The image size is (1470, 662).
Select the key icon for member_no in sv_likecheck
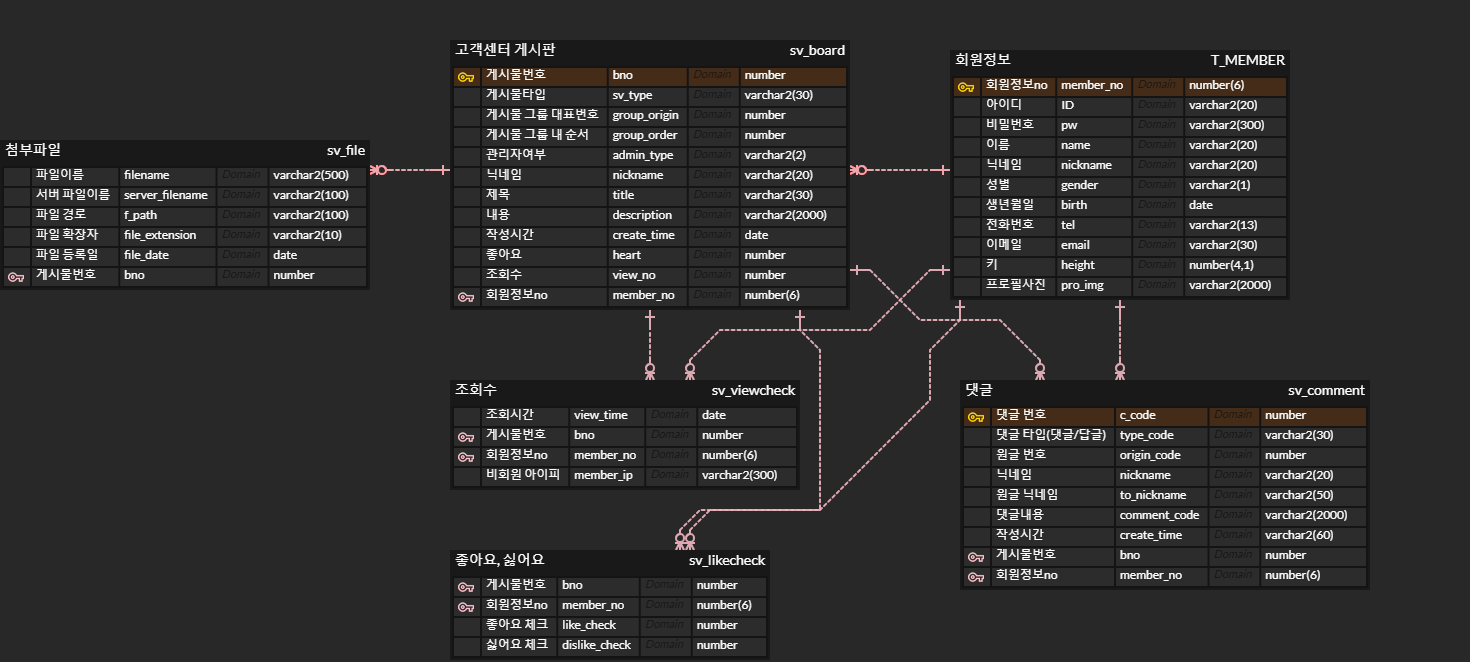pyautogui.click(x=465, y=605)
